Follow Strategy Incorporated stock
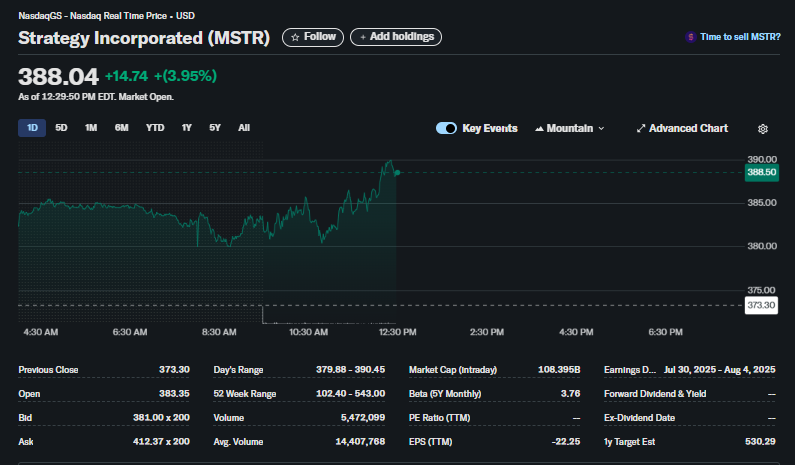The width and height of the screenshot is (795, 465). tap(313, 37)
